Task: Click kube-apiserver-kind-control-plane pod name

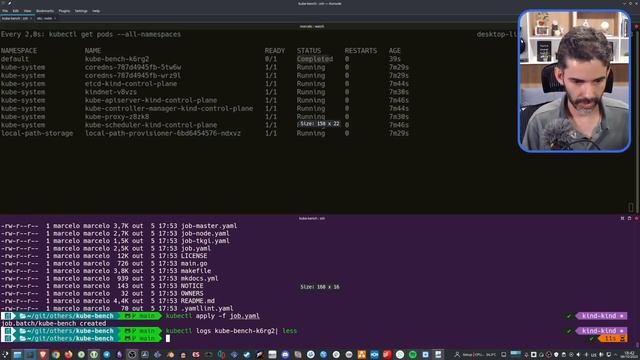Action: click(151, 100)
